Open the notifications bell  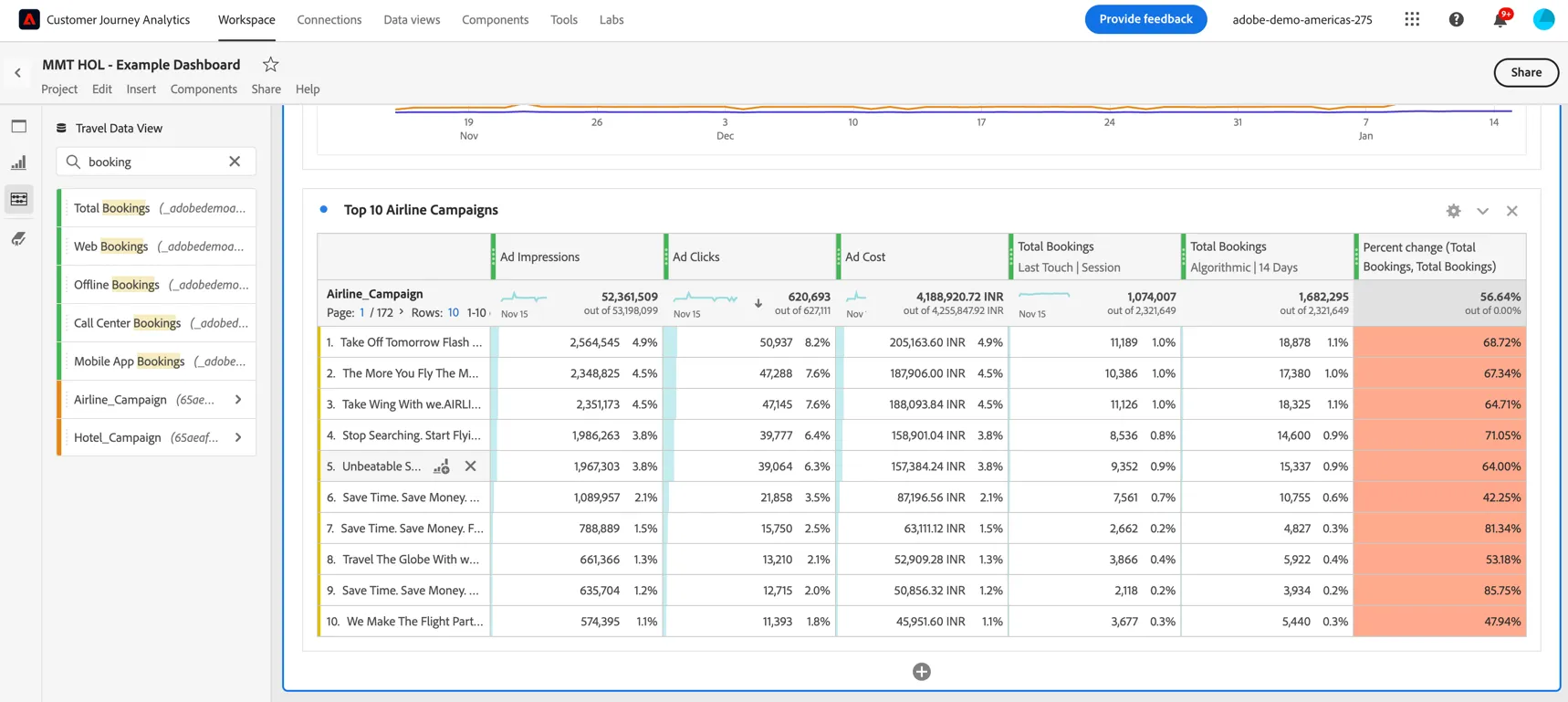point(1500,19)
